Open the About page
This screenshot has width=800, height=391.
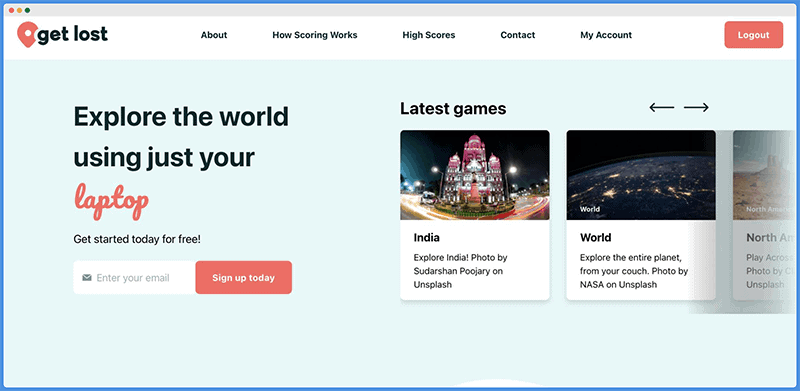[214, 35]
